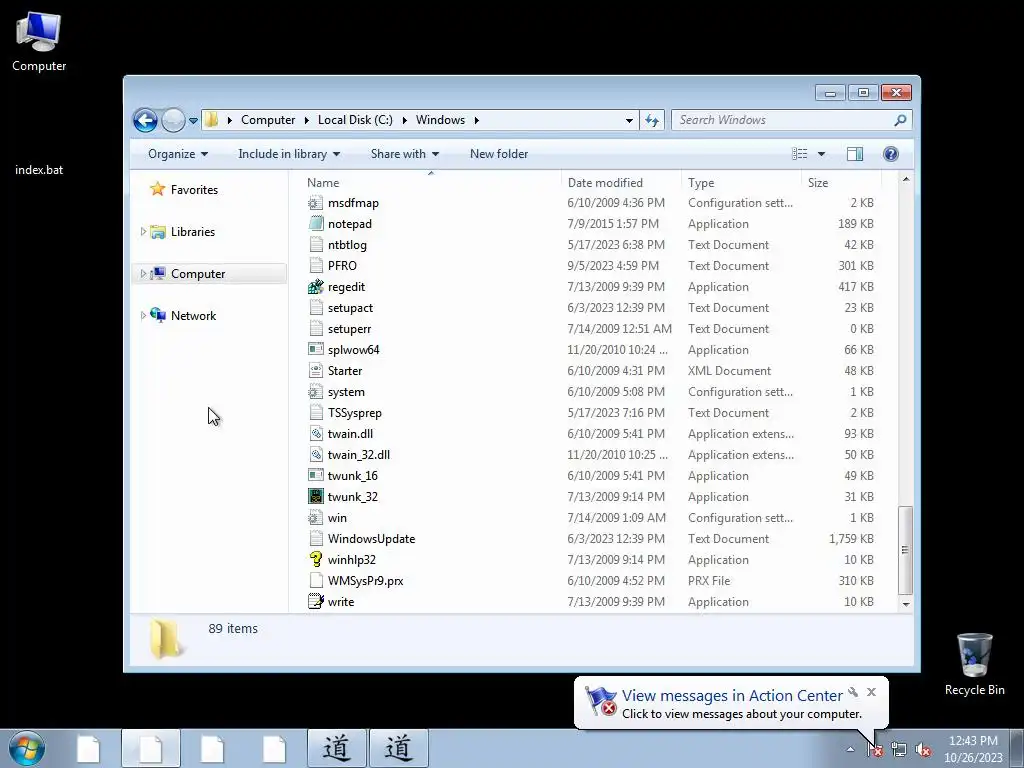
Task: Click the Refresh button beside address bar
Action: [x=652, y=120]
